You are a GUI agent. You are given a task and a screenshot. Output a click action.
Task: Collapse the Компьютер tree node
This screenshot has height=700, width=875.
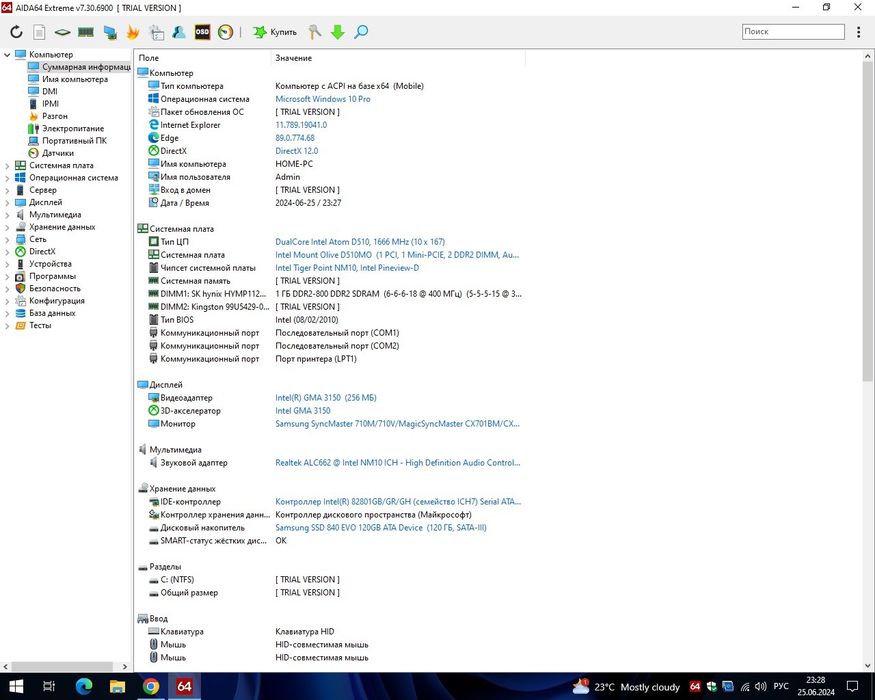coord(7,54)
